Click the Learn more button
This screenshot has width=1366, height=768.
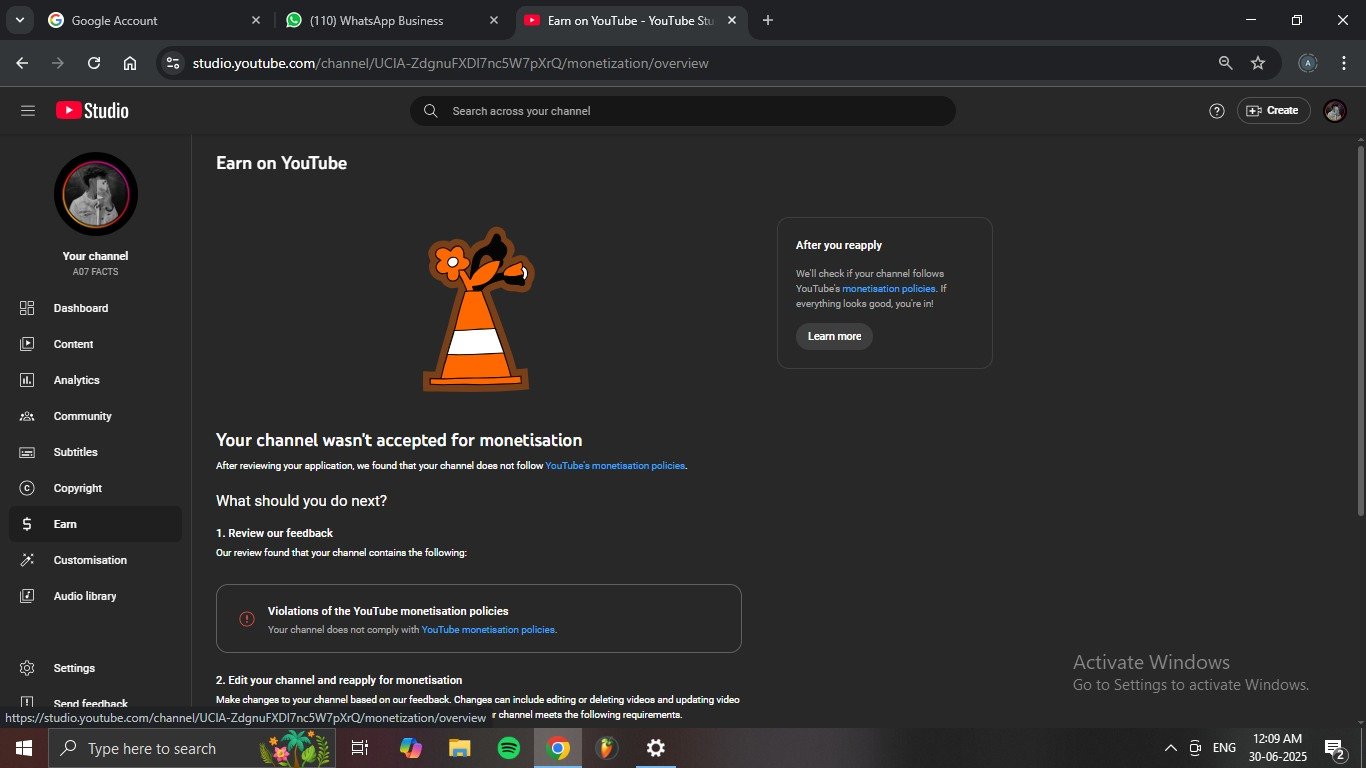834,336
